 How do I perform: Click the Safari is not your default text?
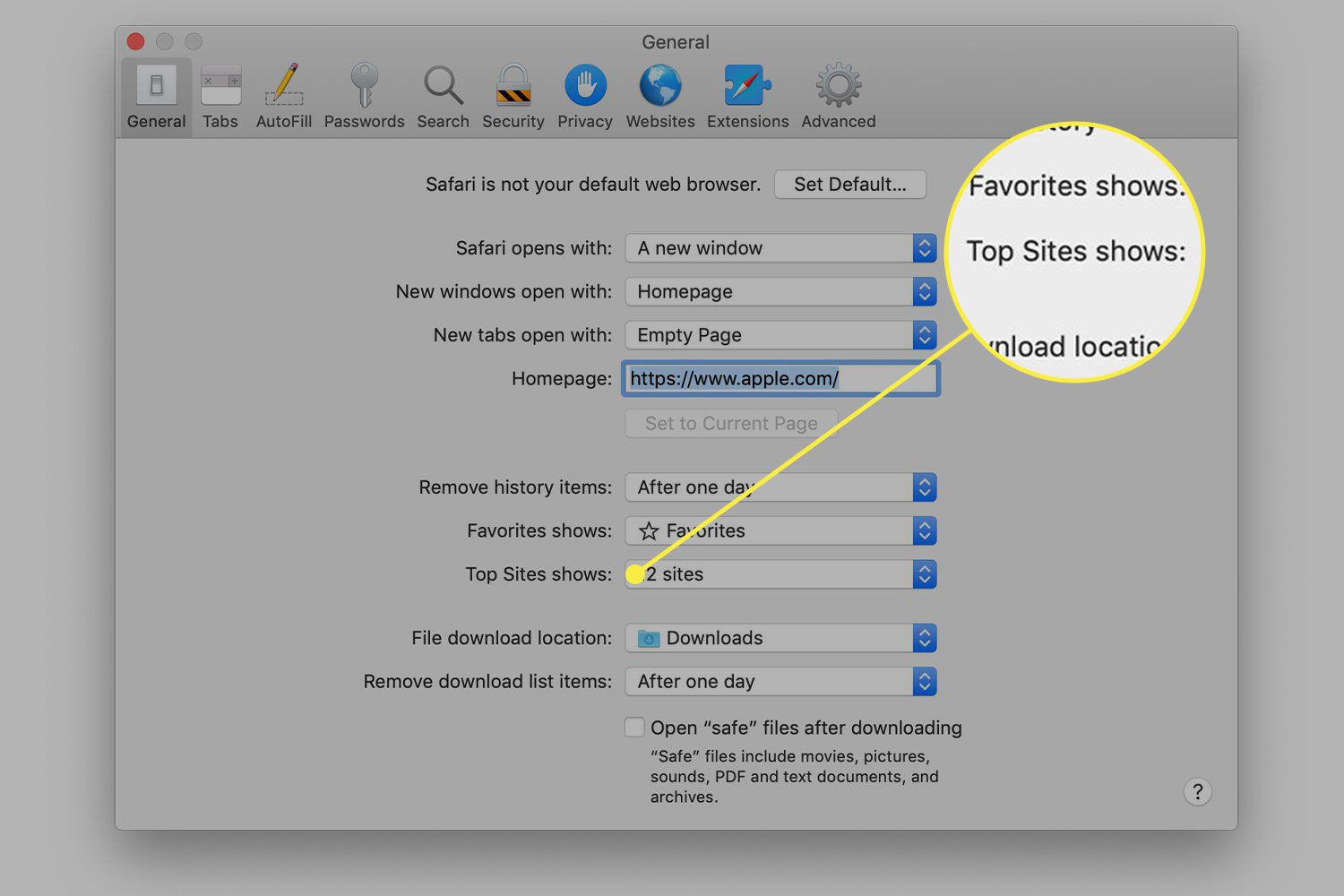[593, 185]
